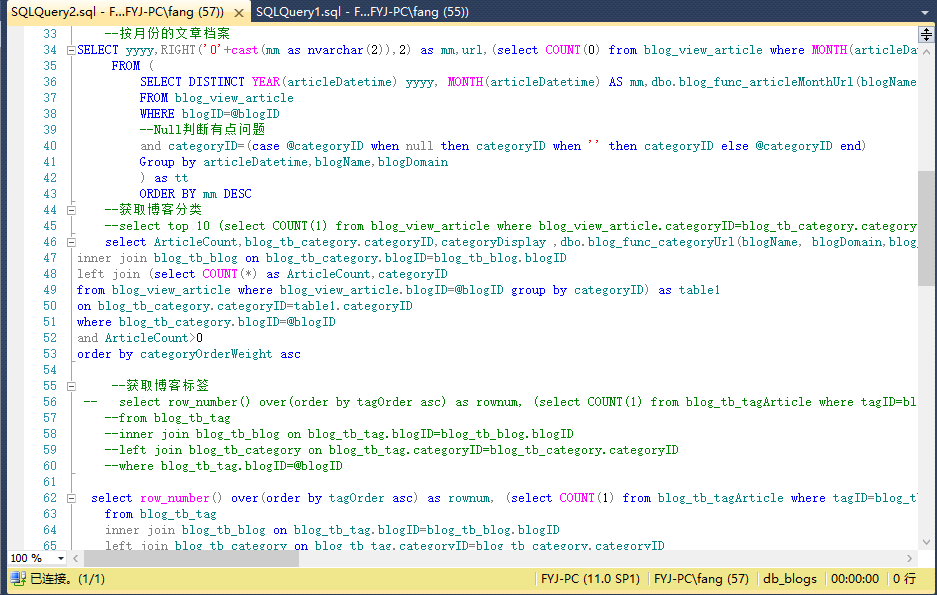
Task: Click the vertical scroll up arrow
Action: tap(926, 52)
